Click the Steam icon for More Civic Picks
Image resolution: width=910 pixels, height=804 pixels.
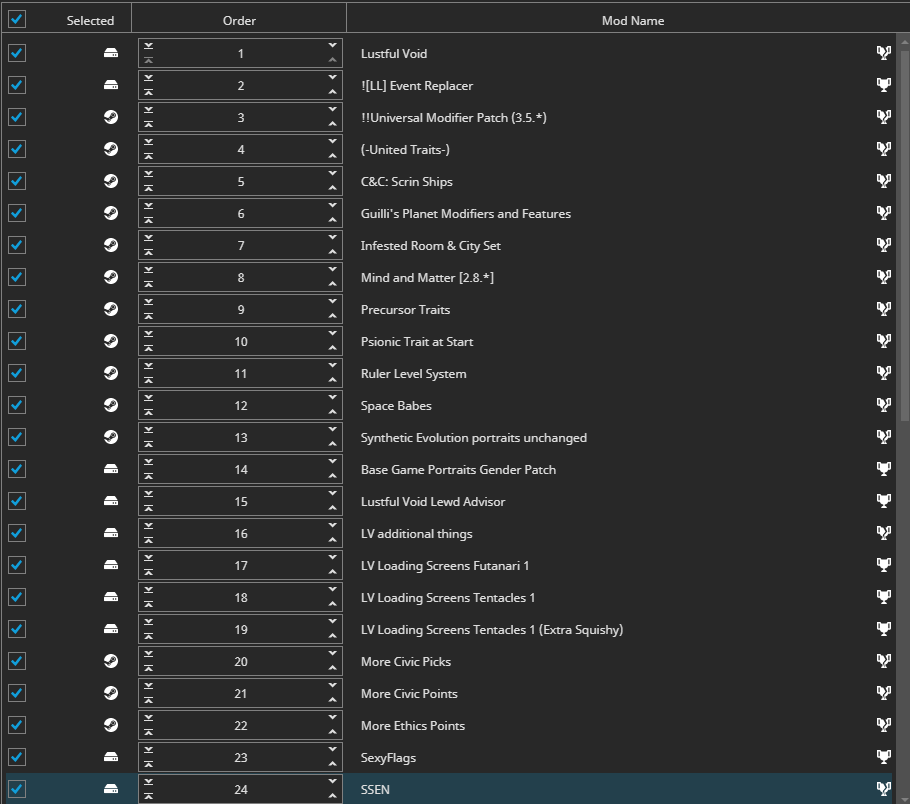pos(111,661)
